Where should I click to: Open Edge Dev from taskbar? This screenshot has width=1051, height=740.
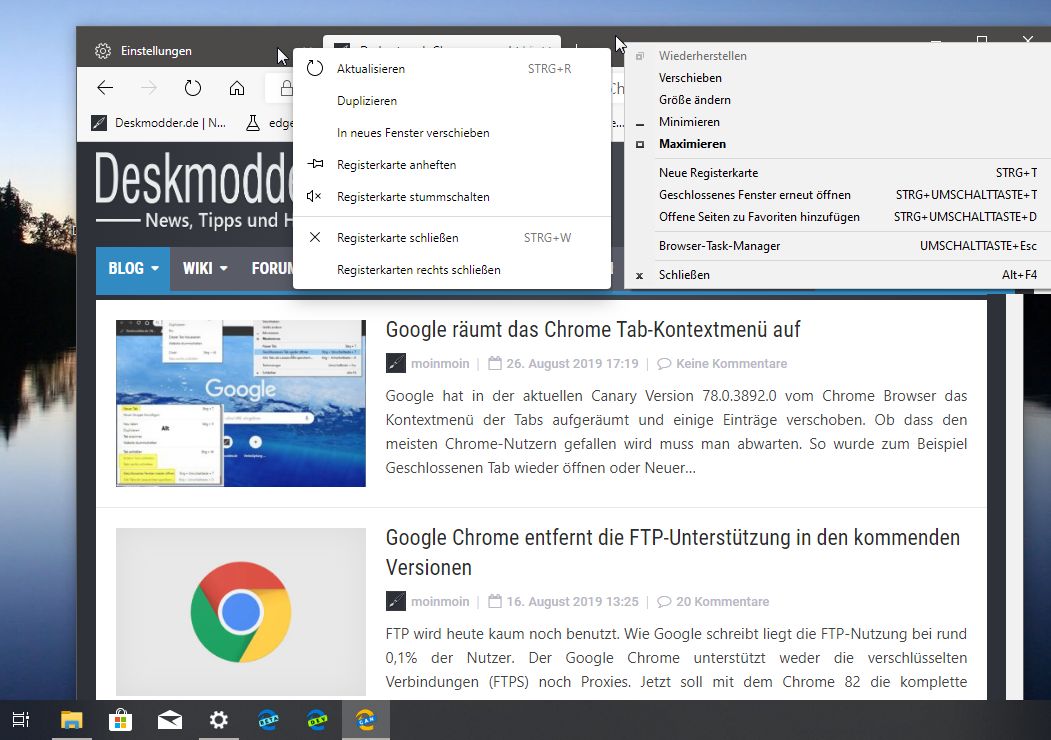pyautogui.click(x=317, y=721)
